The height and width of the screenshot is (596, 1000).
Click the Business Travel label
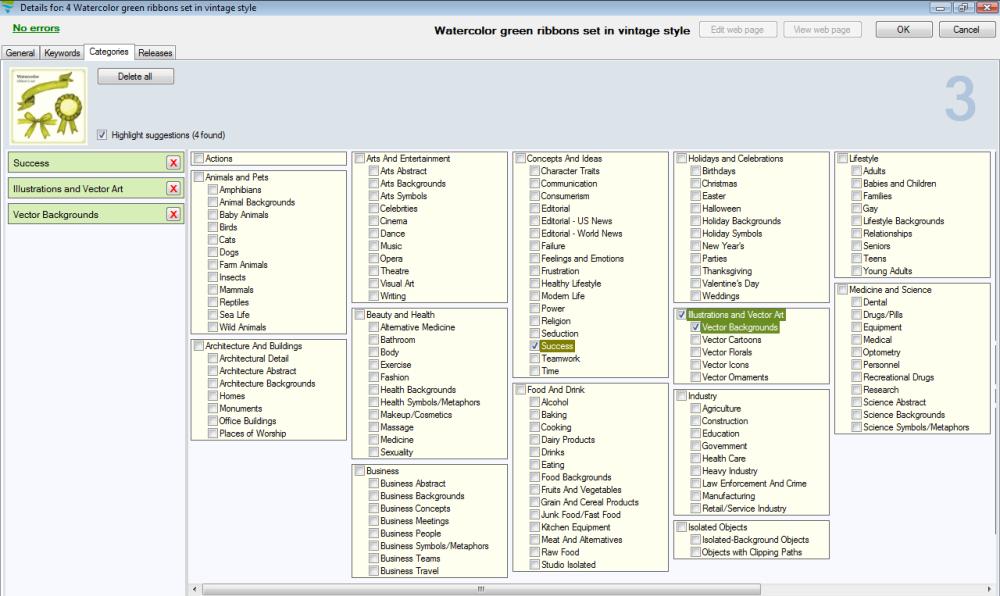point(409,571)
